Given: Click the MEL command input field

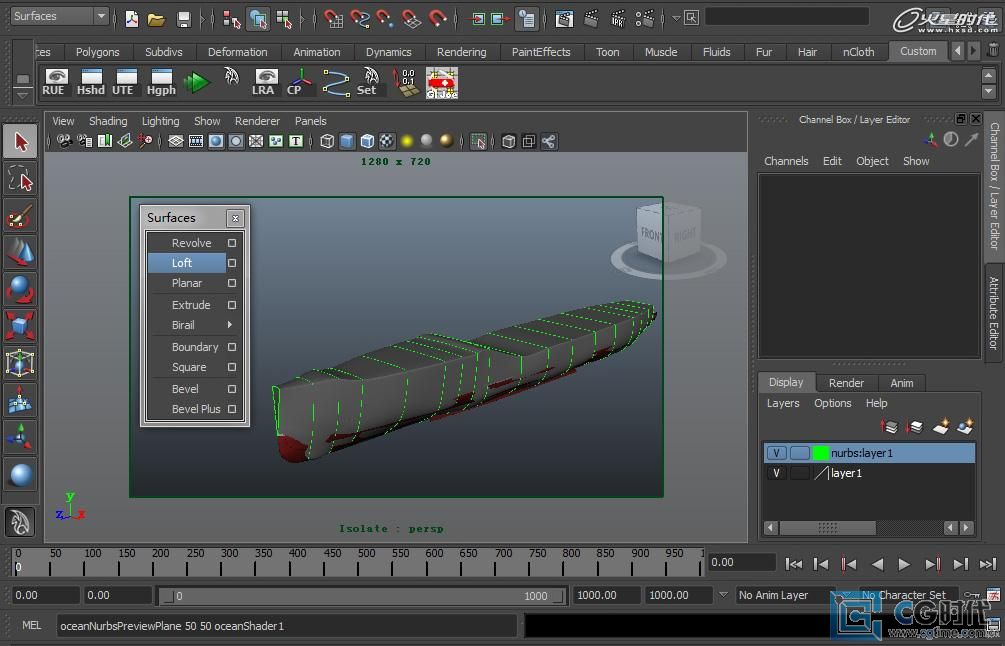Looking at the screenshot, I should coord(287,625).
